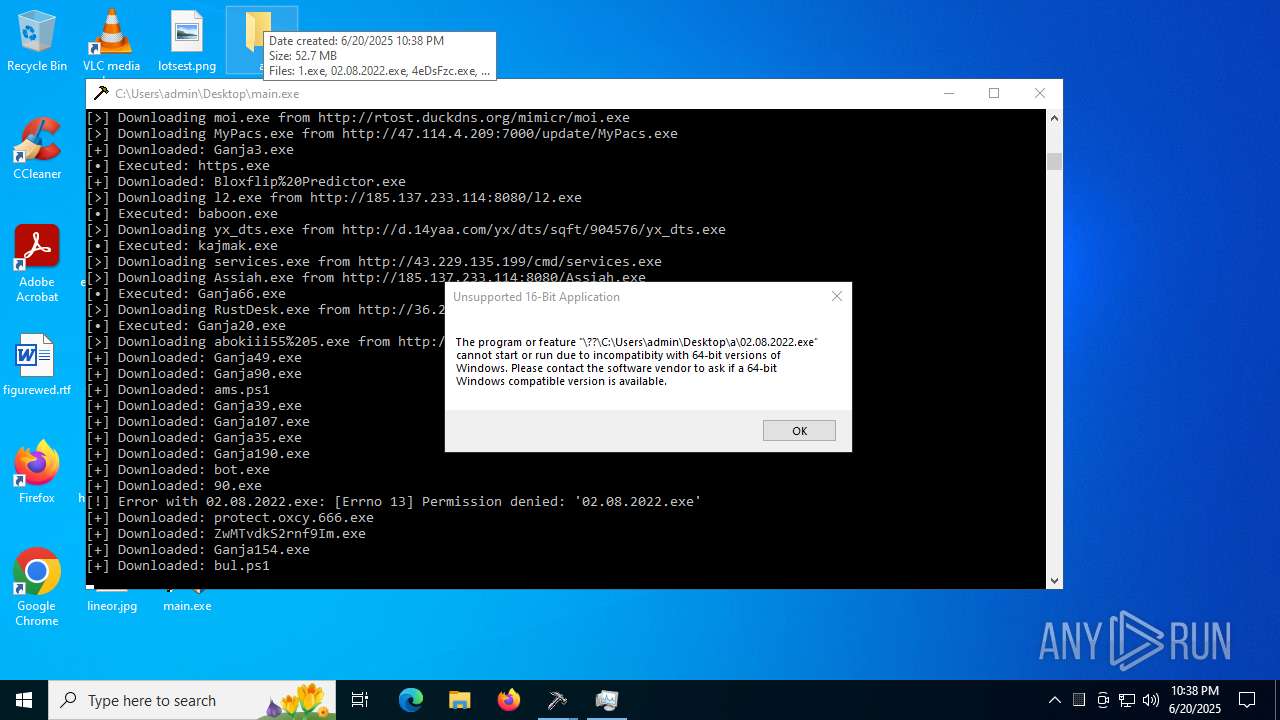Click the "Downloaded: Bloxflip%20Predictor.exe" line
This screenshot has height=720, width=1280.
pos(246,181)
